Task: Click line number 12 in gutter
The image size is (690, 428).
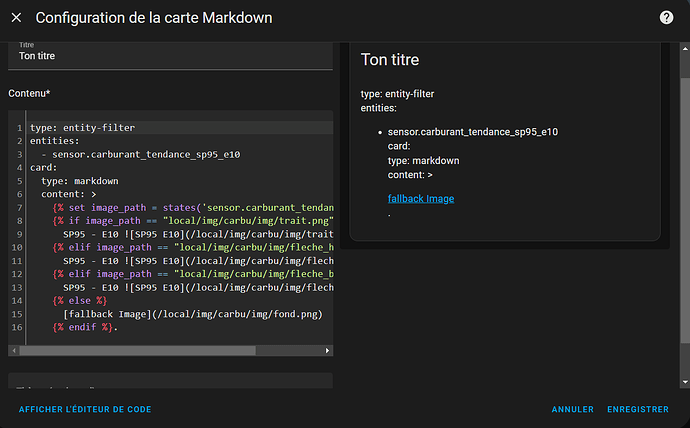Action: [17, 274]
